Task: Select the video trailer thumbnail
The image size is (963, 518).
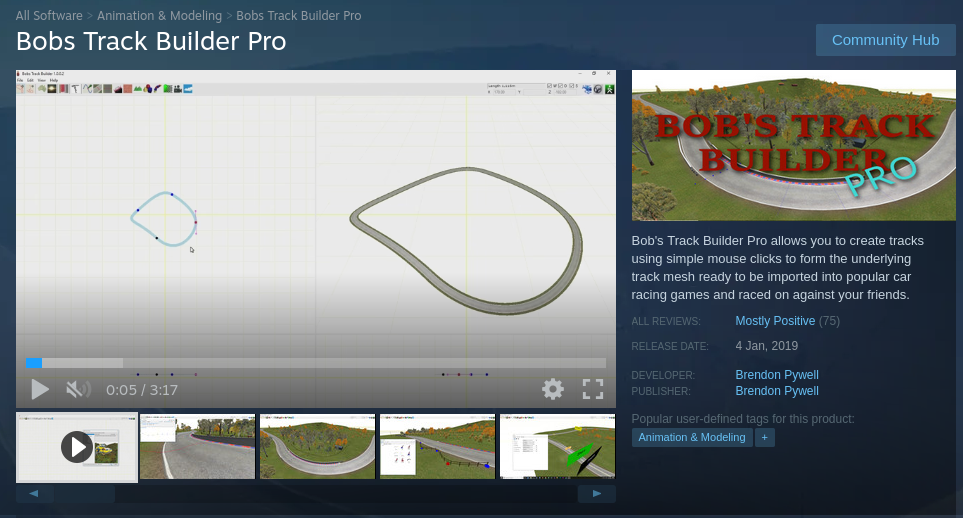Action: click(x=77, y=446)
